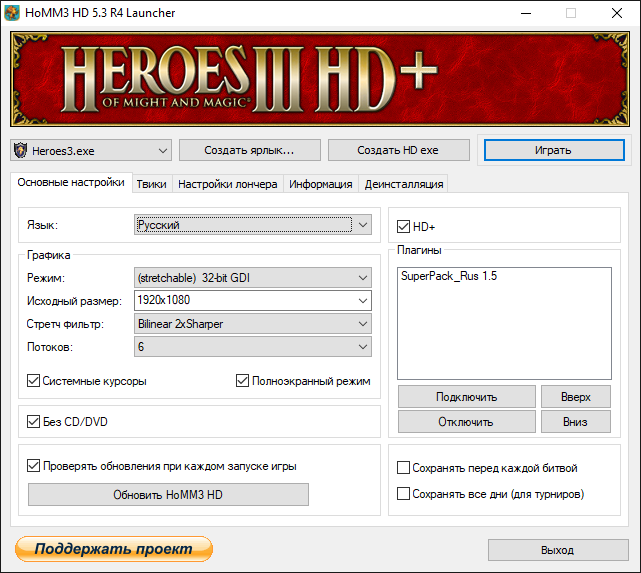Viewport: 641px width, 573px height.
Task: Uncheck Полноэкранный режим option
Action: click(243, 381)
